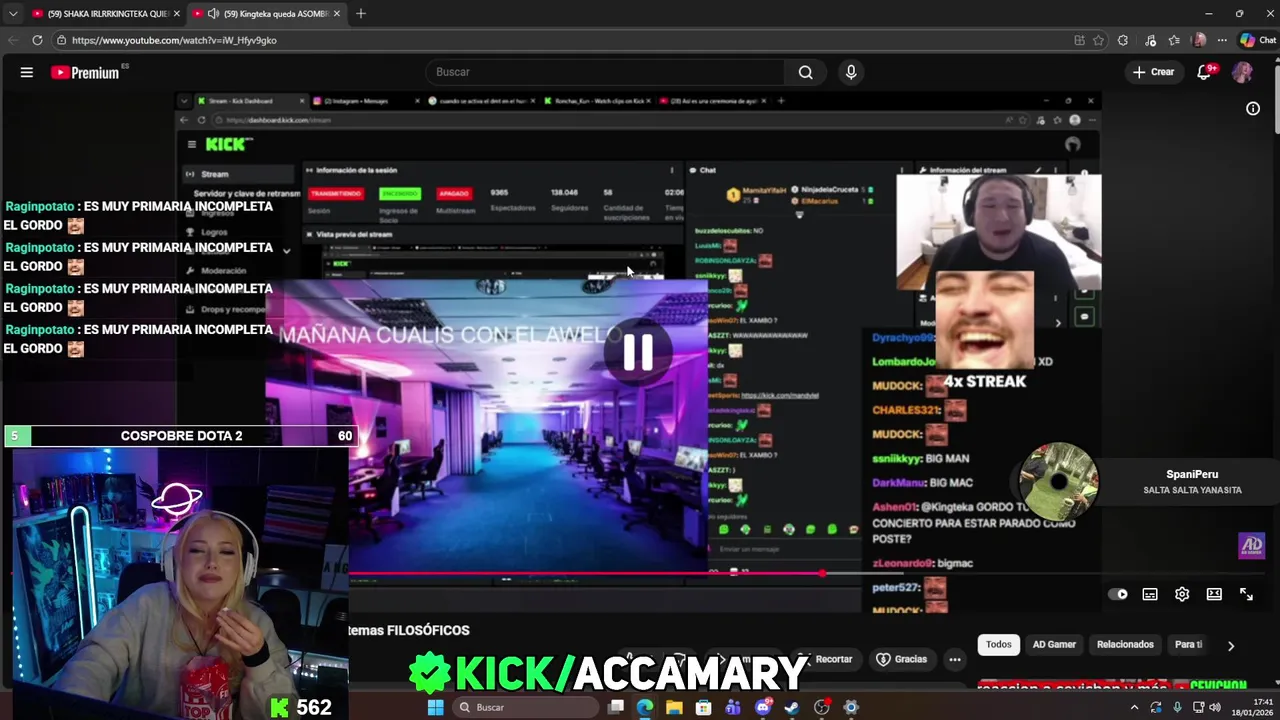Open Steam from taskbar
1280x720 pixels.
tap(792, 707)
